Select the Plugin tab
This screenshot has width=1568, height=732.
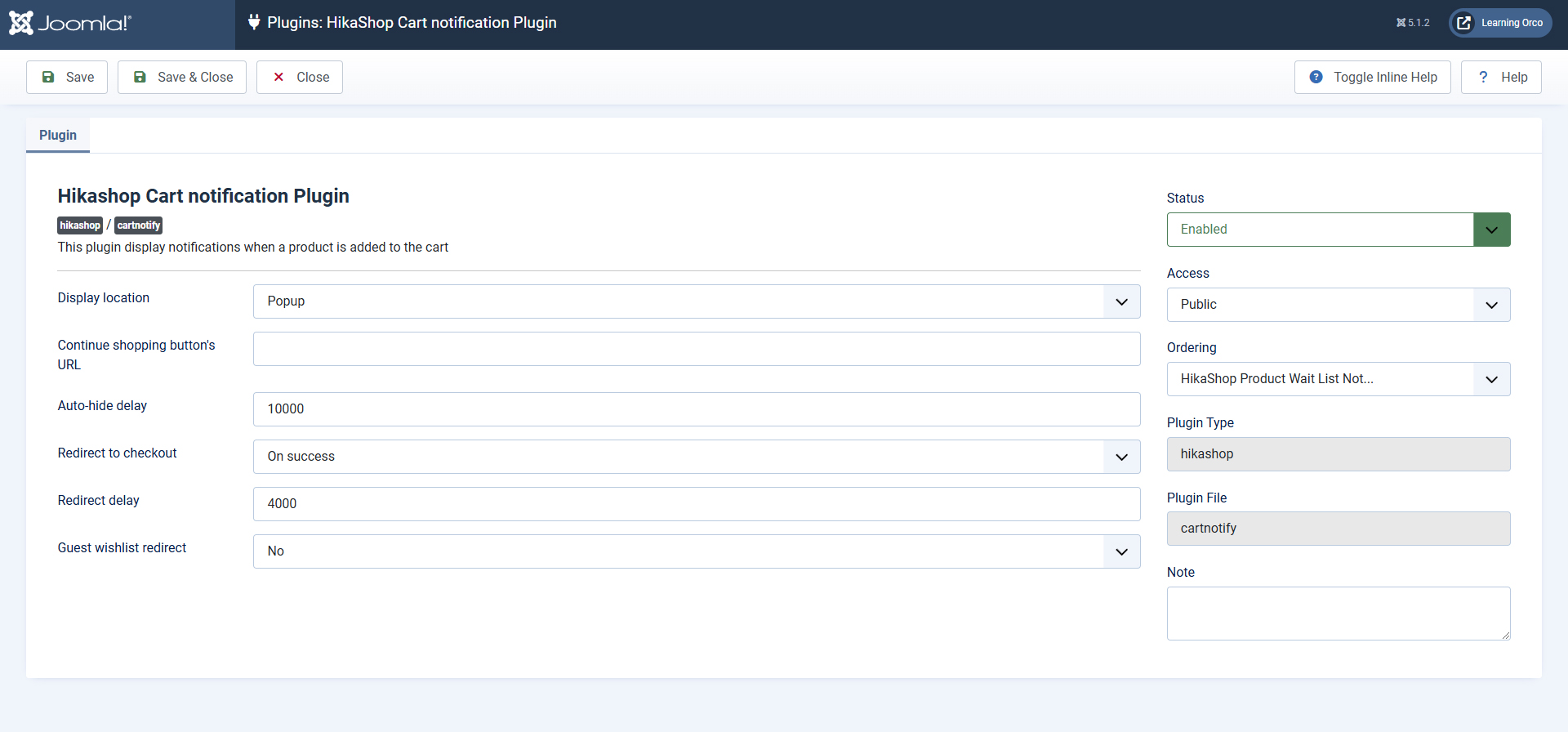(58, 135)
